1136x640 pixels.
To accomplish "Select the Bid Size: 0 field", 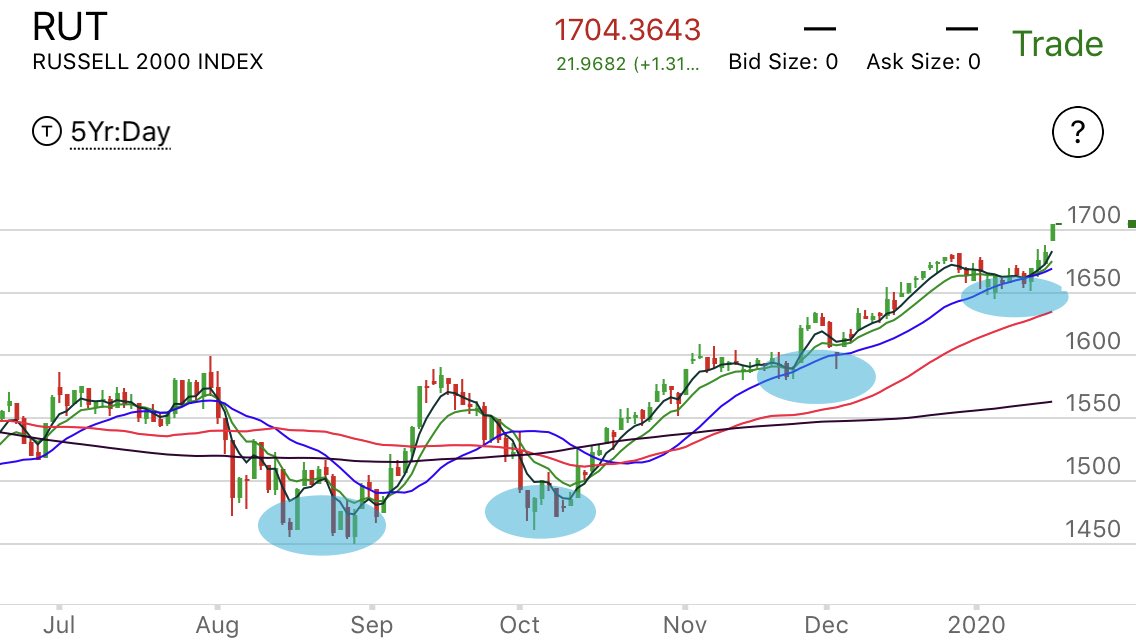I will click(783, 62).
